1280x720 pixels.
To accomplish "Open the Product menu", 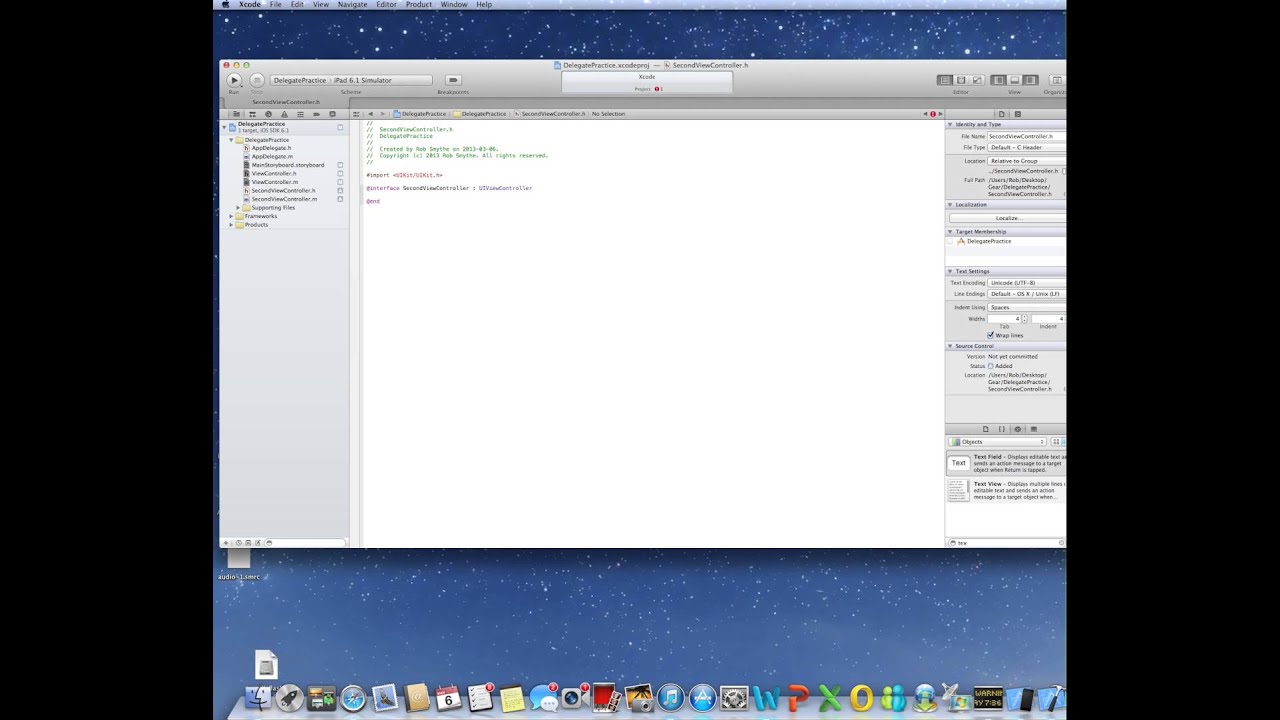I will coord(419,5).
